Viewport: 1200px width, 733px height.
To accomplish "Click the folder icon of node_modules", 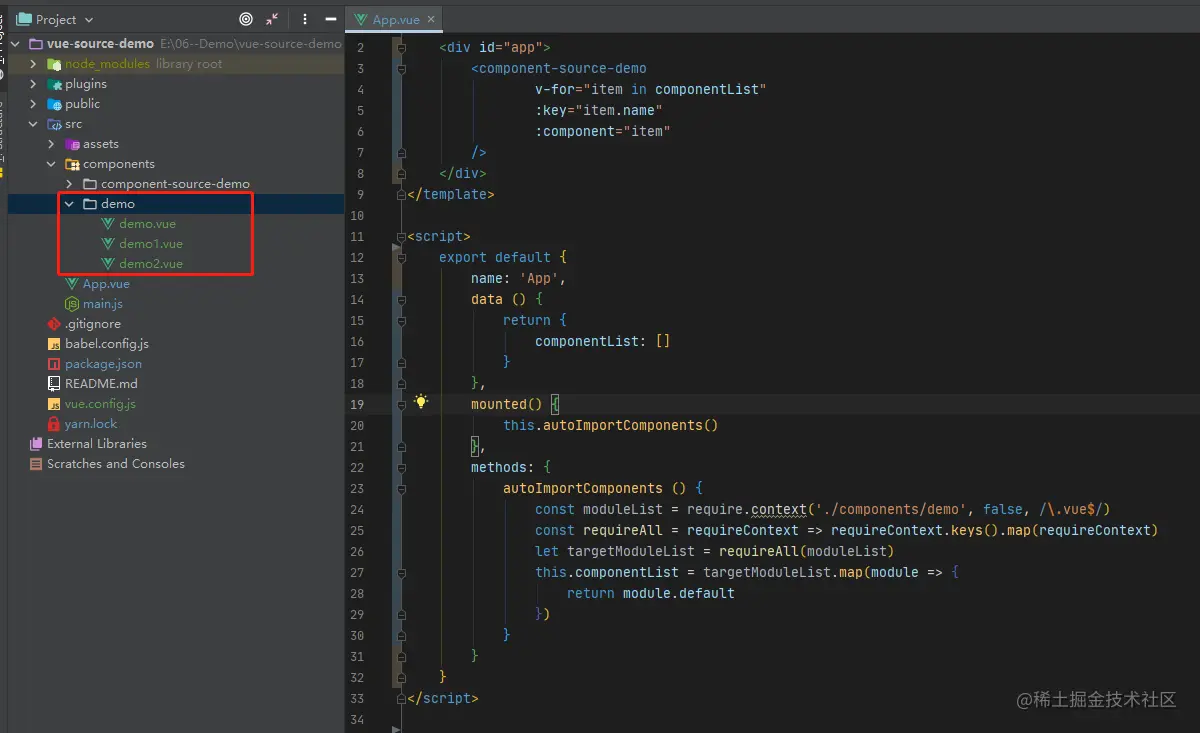I will 54,64.
